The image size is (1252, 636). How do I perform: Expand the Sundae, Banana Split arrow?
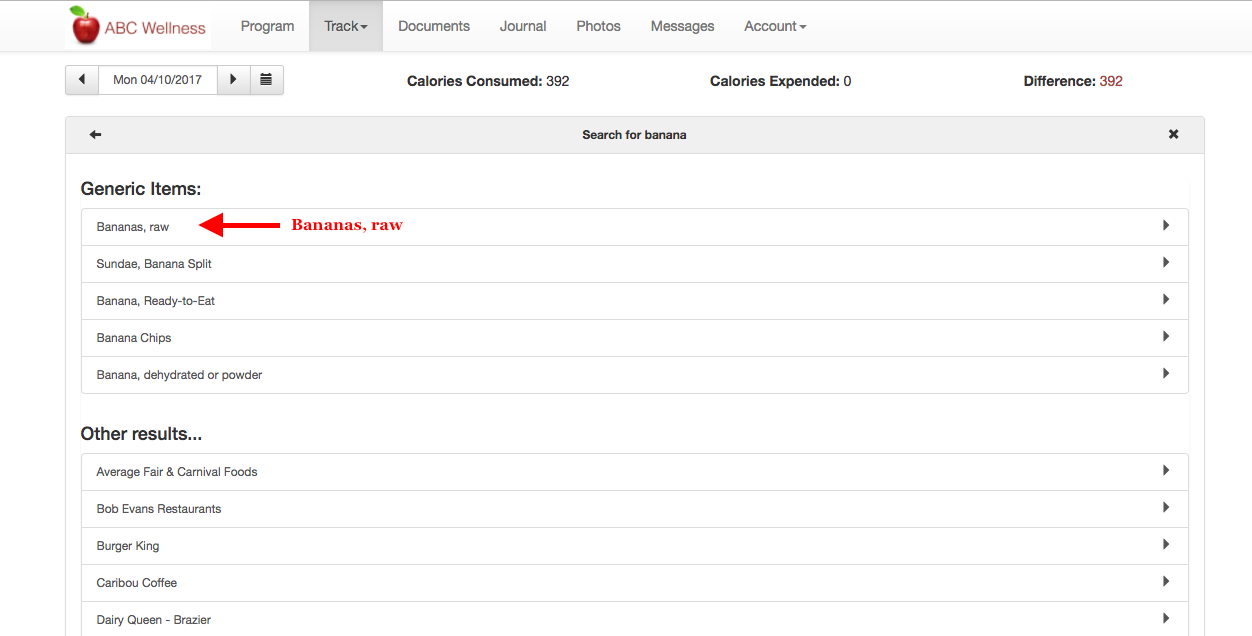tap(1165, 263)
